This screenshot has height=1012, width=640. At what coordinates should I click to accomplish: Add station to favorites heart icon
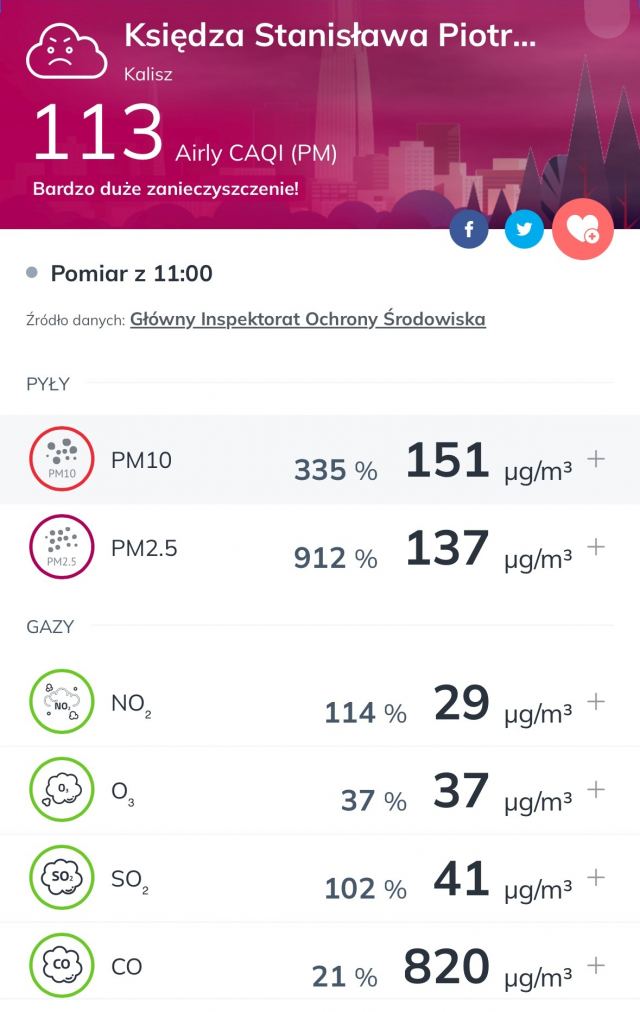coord(583,229)
